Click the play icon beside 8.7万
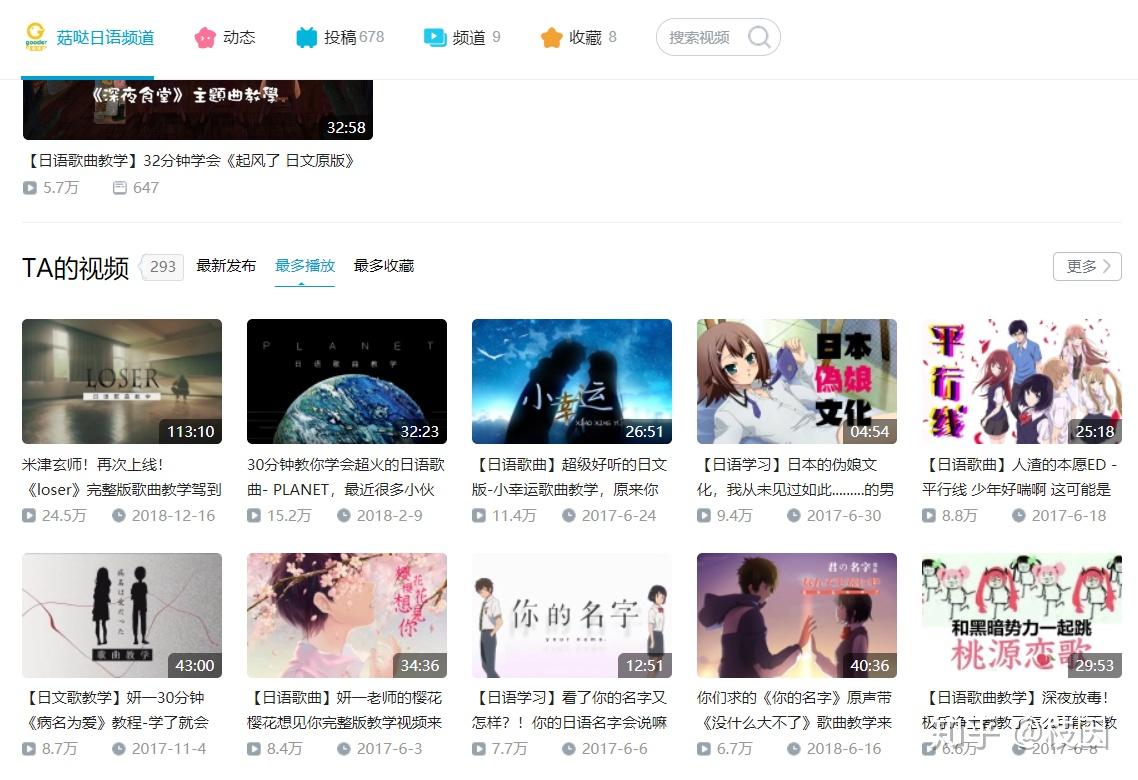 [x=28, y=749]
